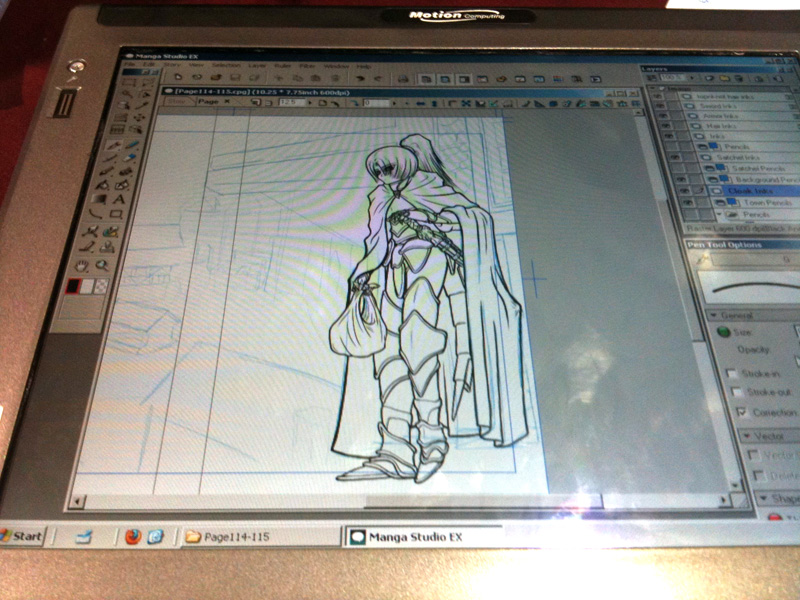Uncheck the Correction checkbox

741,411
